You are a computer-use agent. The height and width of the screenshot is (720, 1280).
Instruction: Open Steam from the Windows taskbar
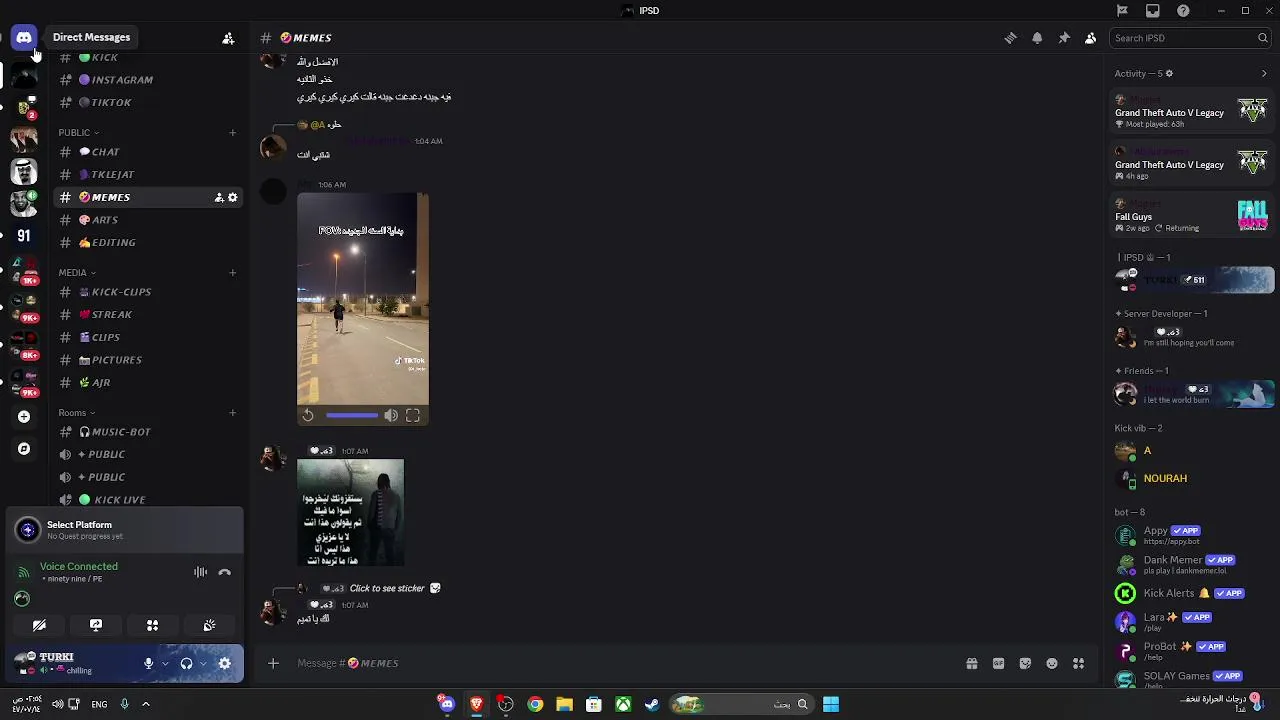point(652,704)
